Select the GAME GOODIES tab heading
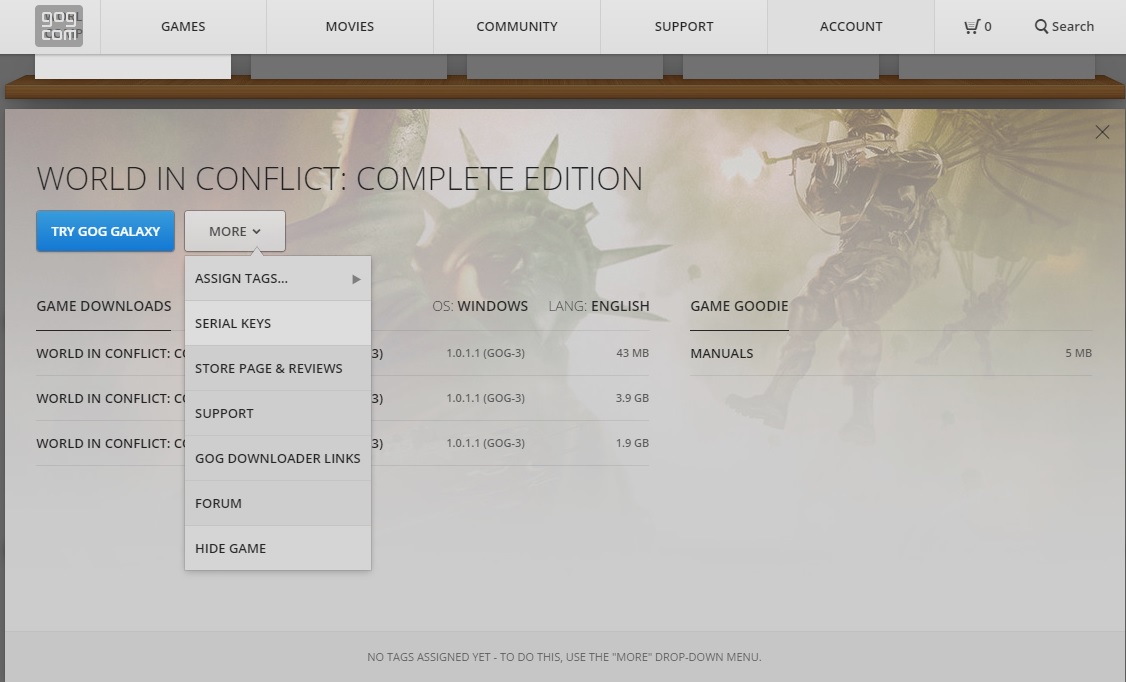Image resolution: width=1126 pixels, height=682 pixels. pos(739,306)
